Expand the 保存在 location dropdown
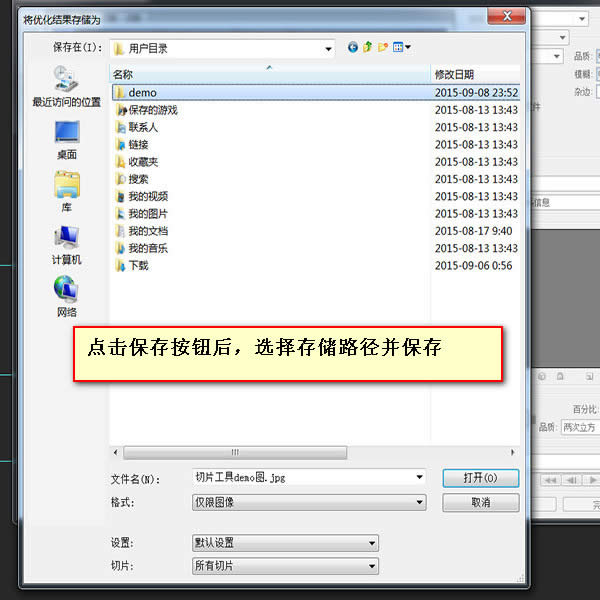Viewport: 600px width, 600px height. 328,48
